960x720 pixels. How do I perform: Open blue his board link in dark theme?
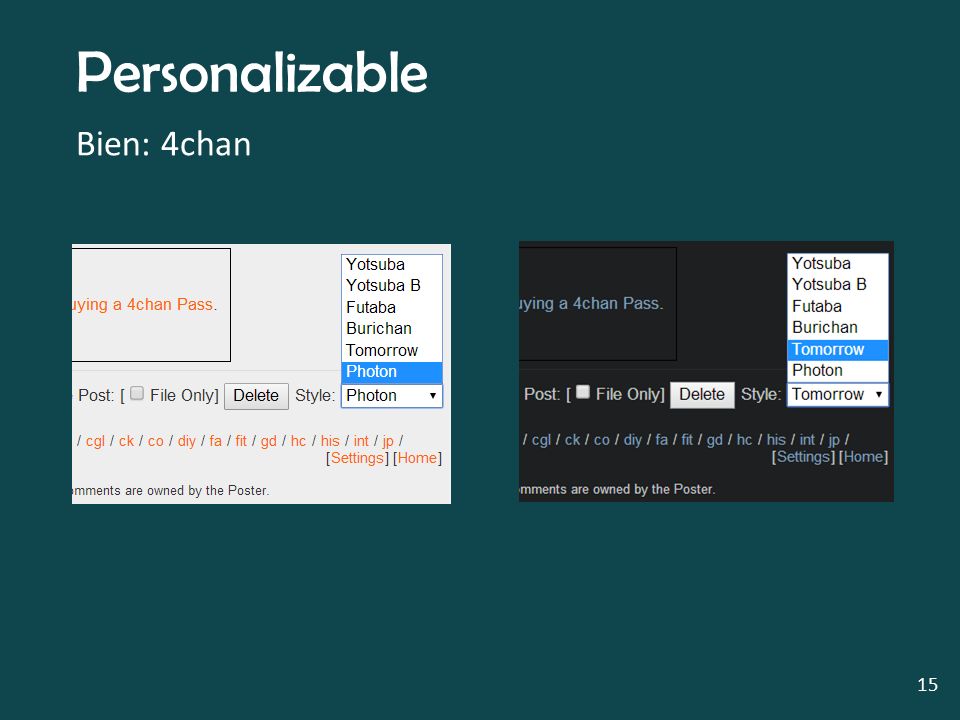click(776, 440)
